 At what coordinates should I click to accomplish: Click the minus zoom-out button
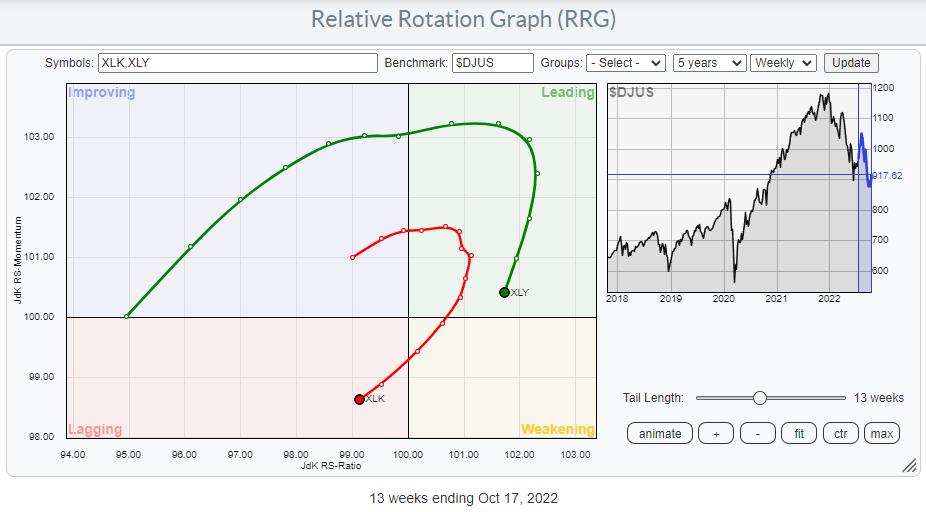point(758,433)
